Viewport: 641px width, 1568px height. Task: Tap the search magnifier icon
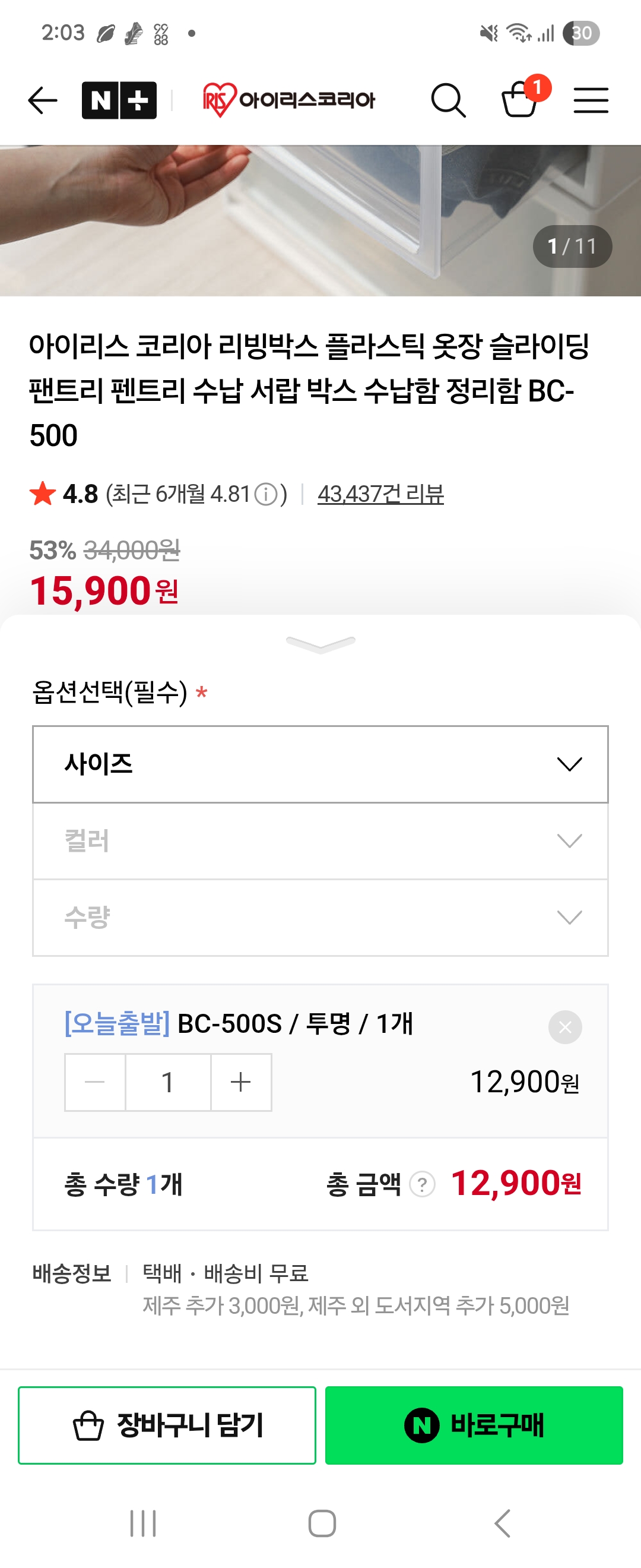coord(448,100)
